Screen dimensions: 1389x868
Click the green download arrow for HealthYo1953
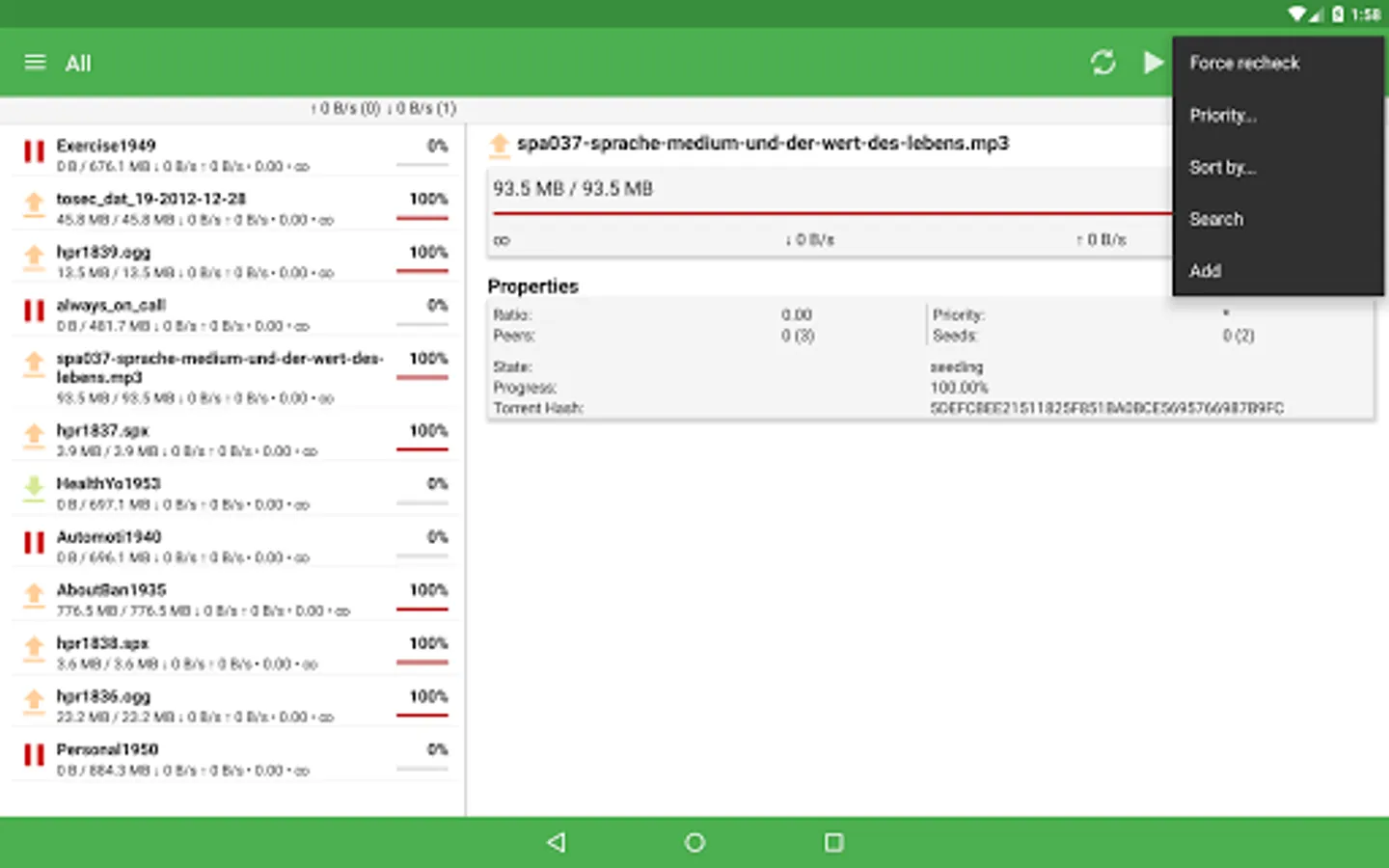(x=34, y=489)
